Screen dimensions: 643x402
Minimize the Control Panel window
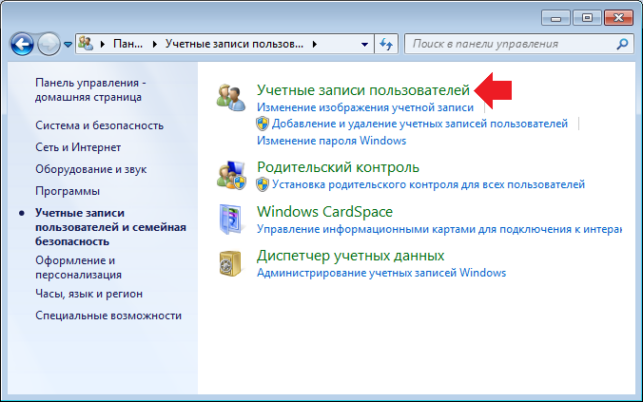556,18
